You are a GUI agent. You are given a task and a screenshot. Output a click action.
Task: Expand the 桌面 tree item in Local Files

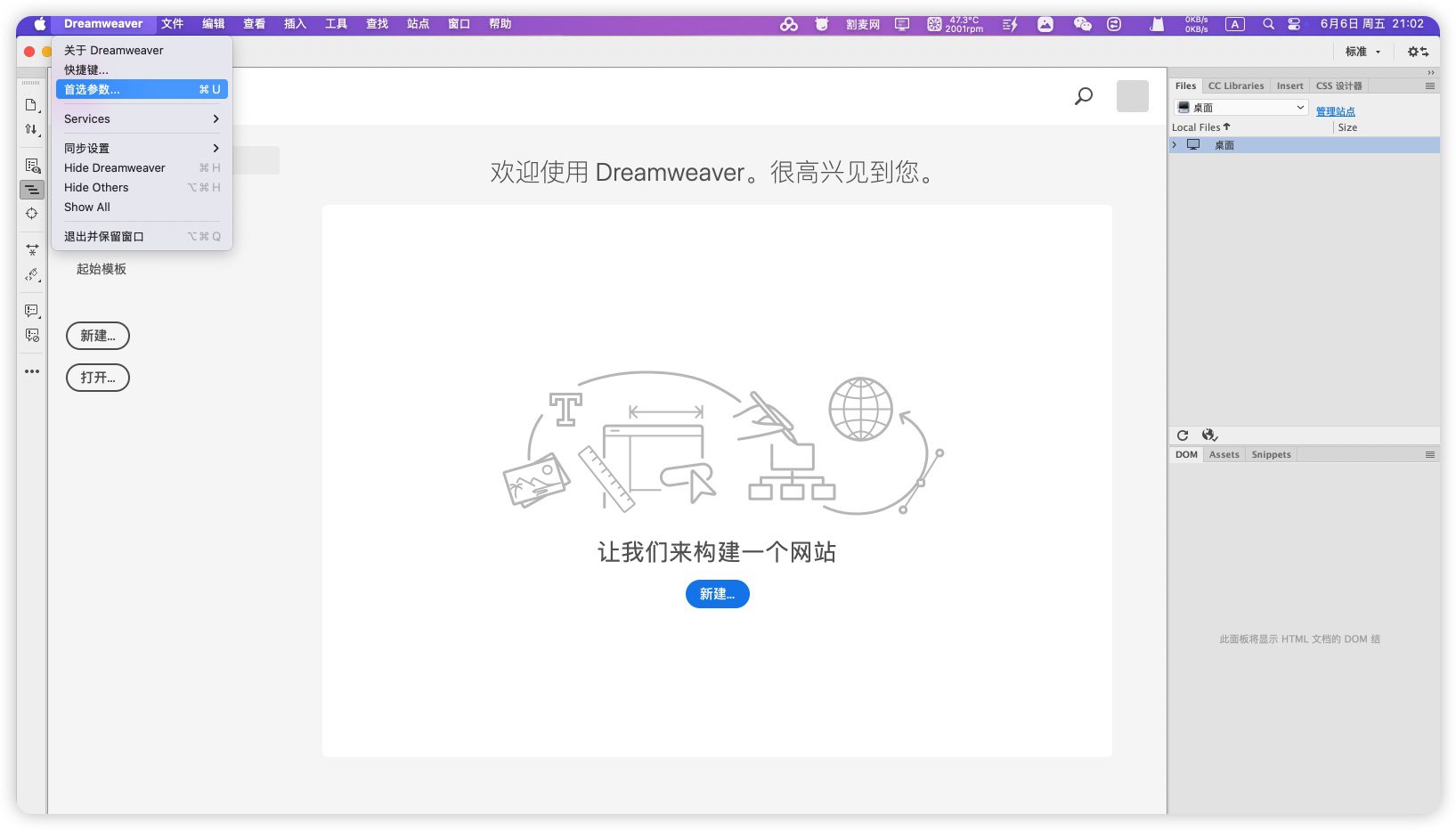[x=1175, y=145]
